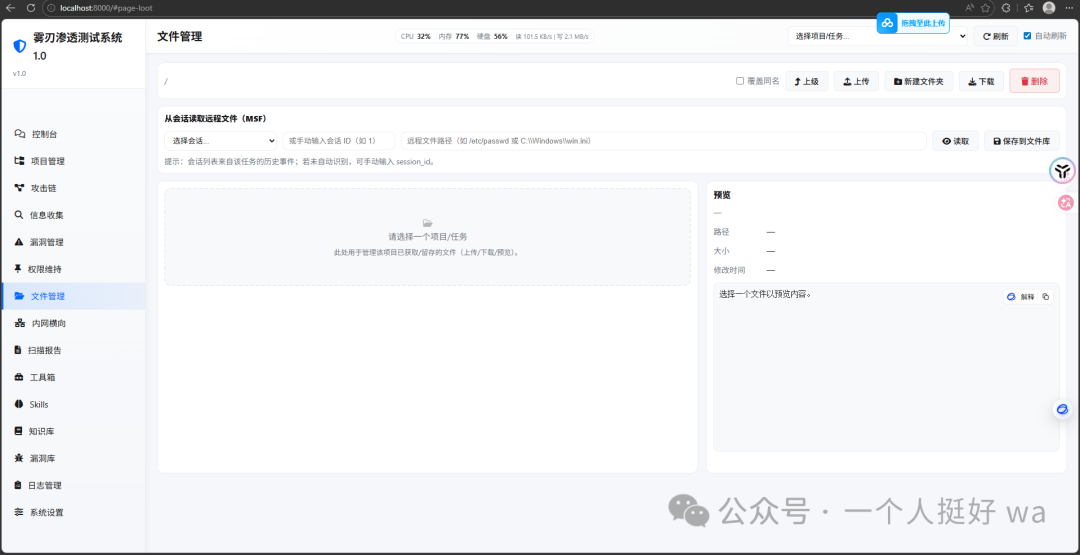Click the 新建文件夹 button

(x=919, y=81)
